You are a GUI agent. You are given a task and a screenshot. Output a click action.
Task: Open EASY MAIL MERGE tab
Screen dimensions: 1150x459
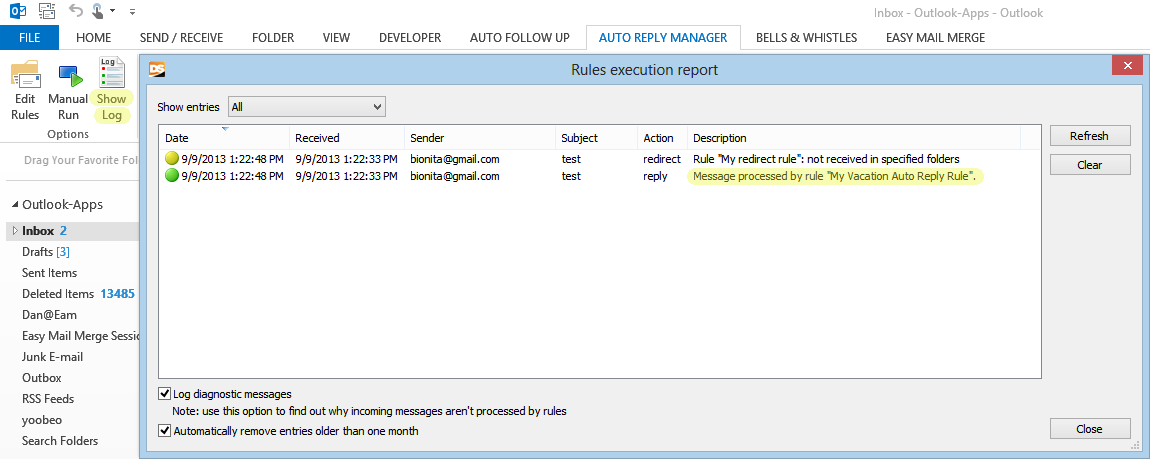(935, 37)
